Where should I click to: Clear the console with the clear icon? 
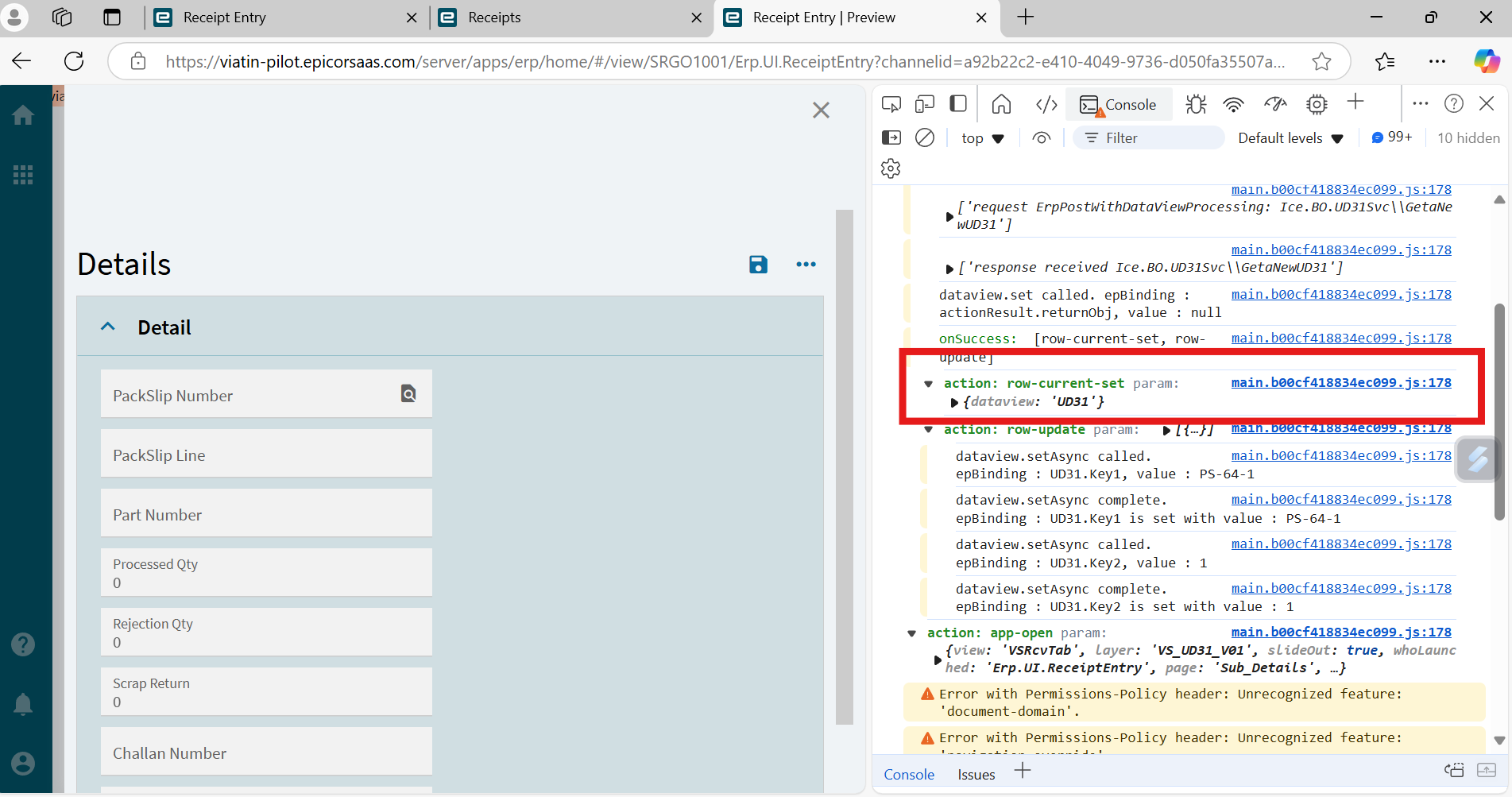pos(925,137)
